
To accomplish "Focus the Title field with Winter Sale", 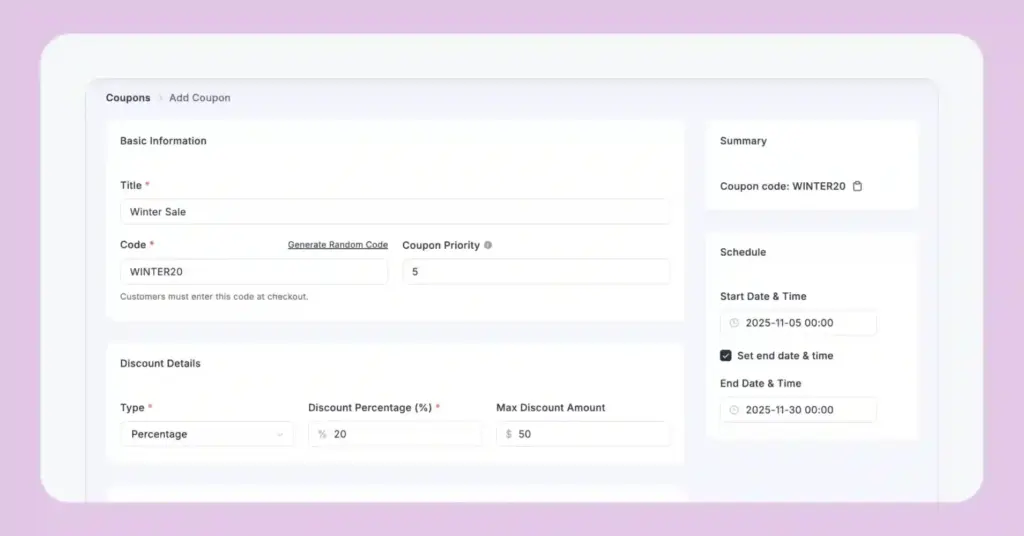I will pyautogui.click(x=394, y=212).
